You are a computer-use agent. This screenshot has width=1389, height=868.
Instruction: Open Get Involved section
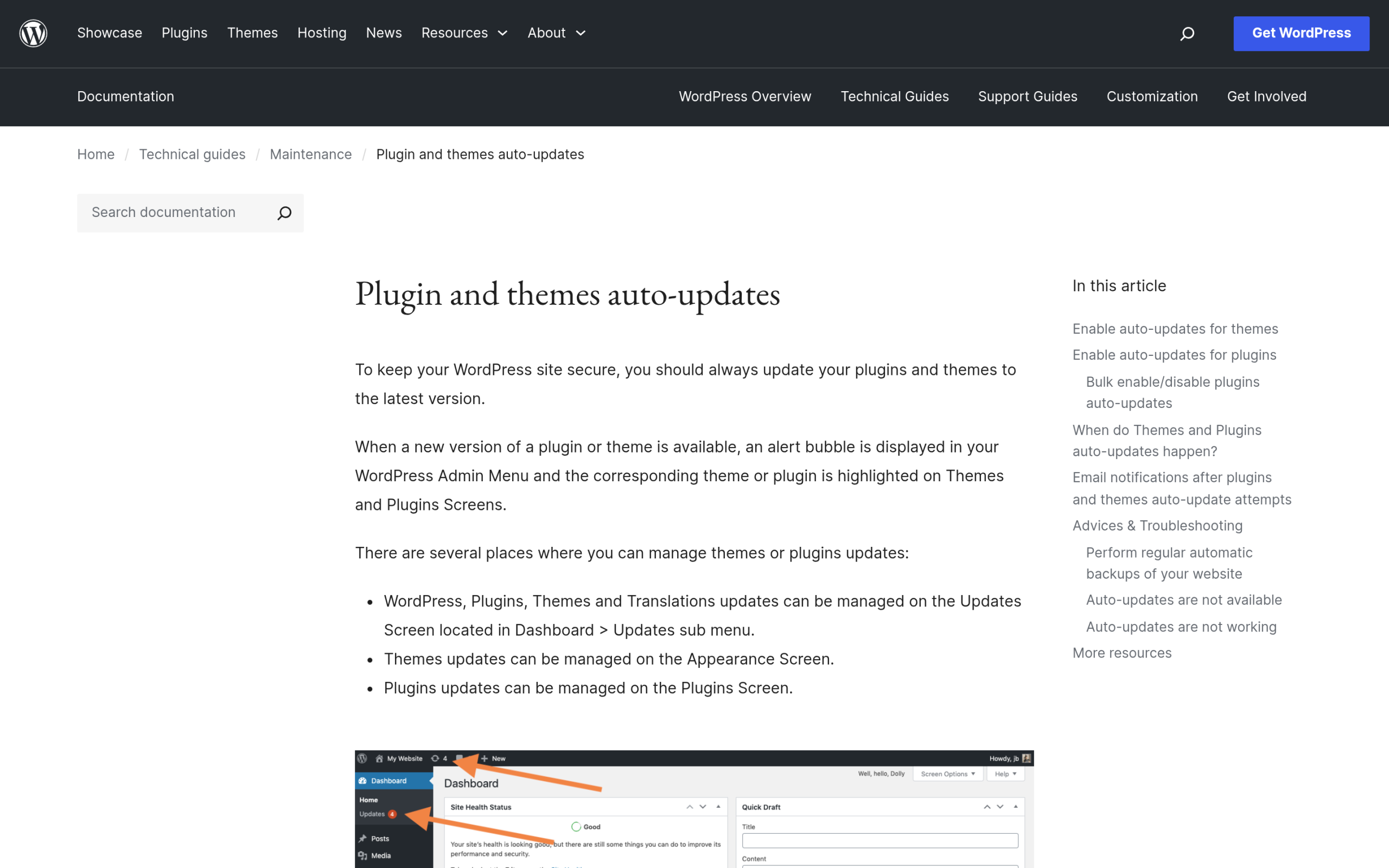1266,97
